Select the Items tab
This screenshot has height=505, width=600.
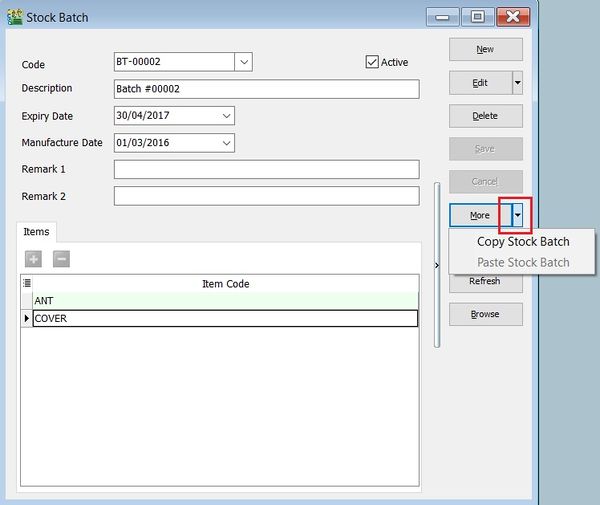36,231
